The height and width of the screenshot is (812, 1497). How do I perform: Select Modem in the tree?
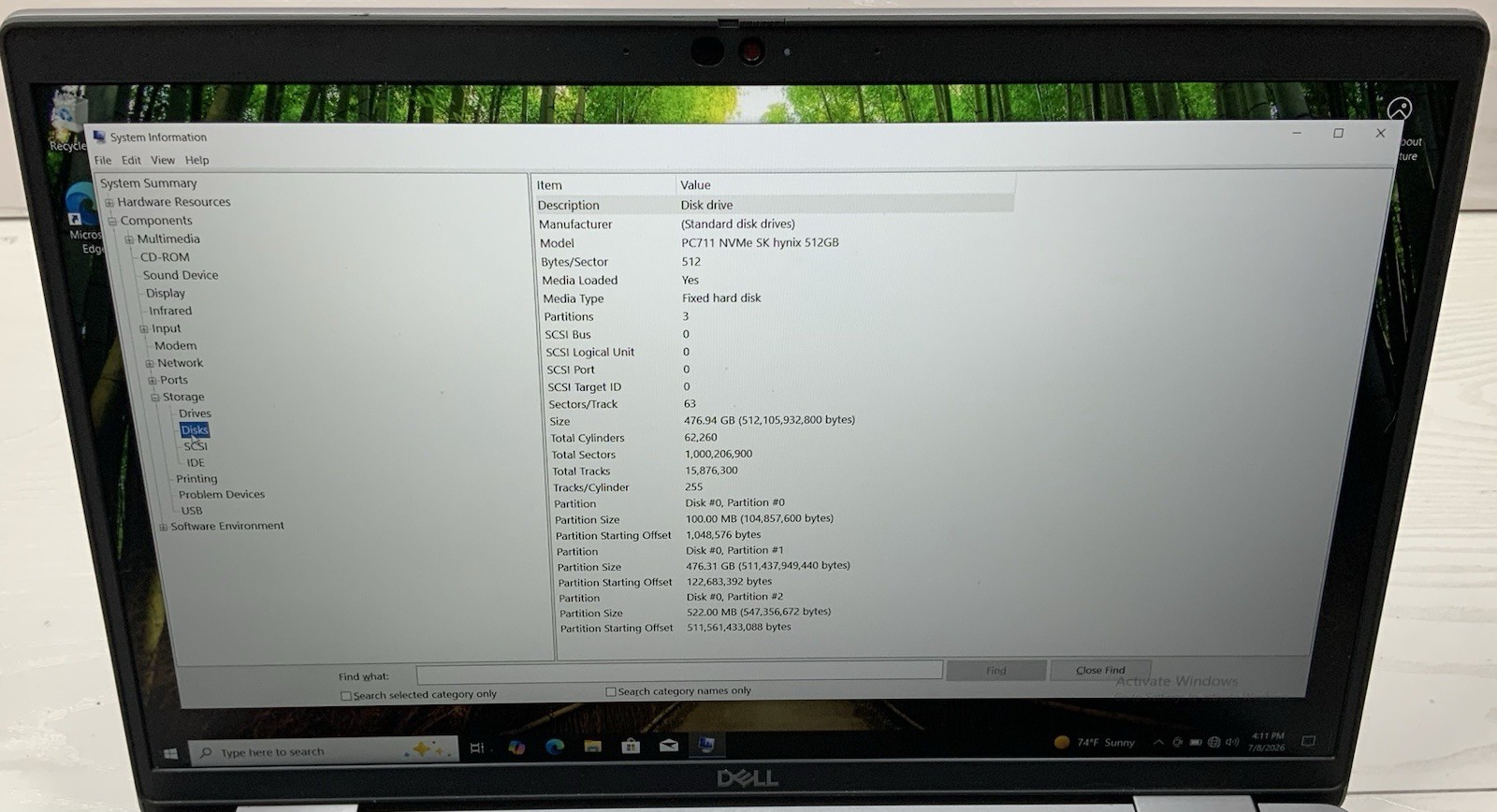pos(176,346)
